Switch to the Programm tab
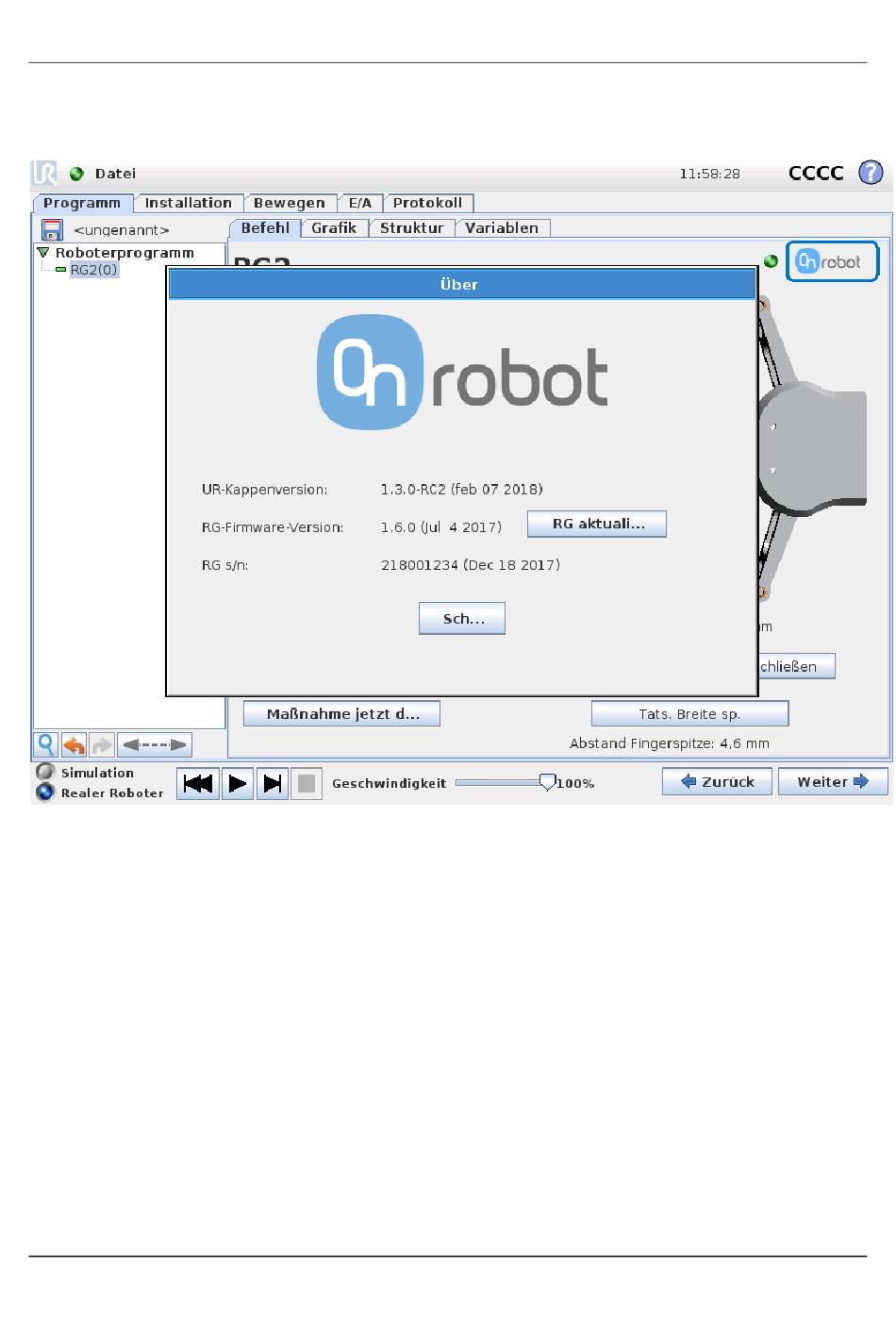Screen dimensions: 896x1318 82,203
